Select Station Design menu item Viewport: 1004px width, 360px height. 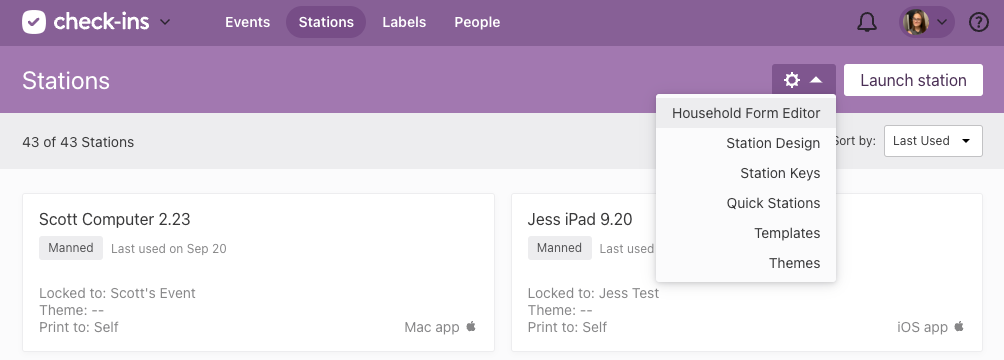pyautogui.click(x=746, y=143)
